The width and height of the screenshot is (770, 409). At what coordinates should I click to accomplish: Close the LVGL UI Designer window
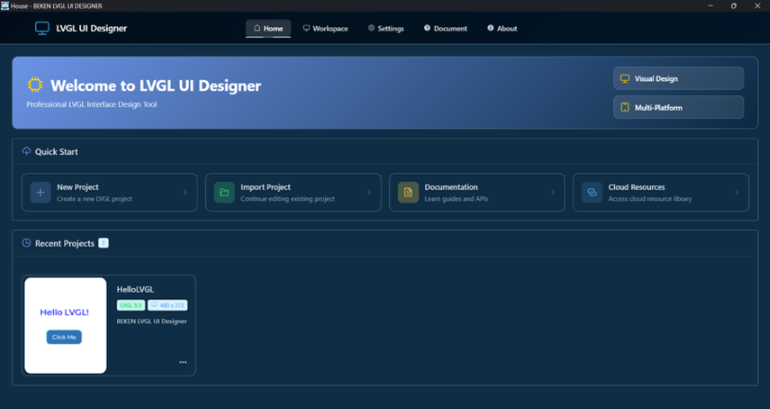pyautogui.click(x=757, y=6)
